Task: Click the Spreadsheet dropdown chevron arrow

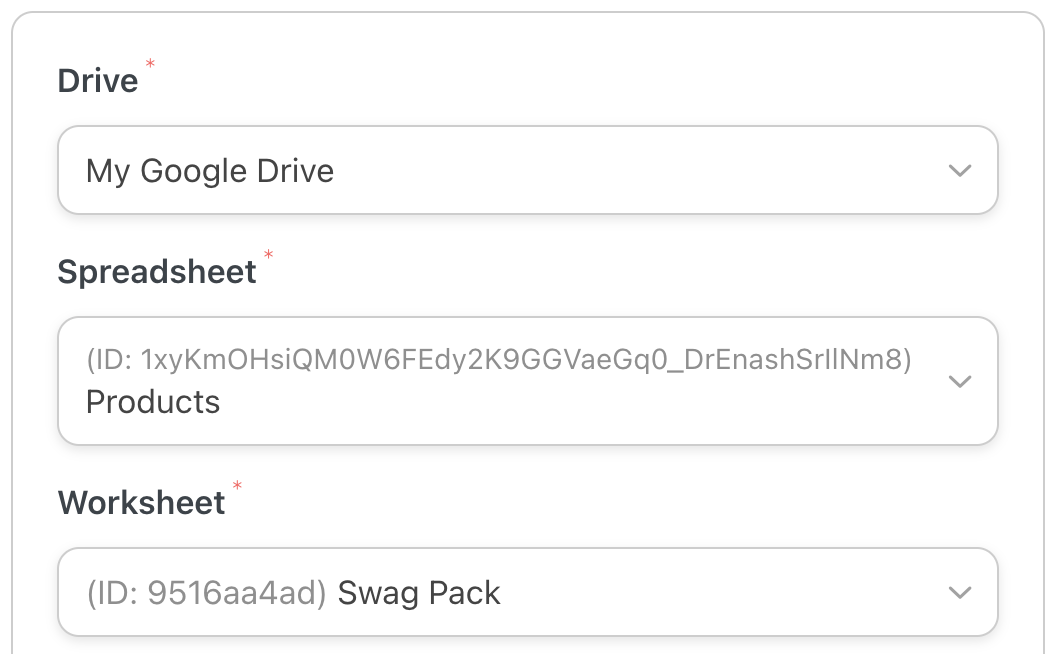Action: point(959,381)
